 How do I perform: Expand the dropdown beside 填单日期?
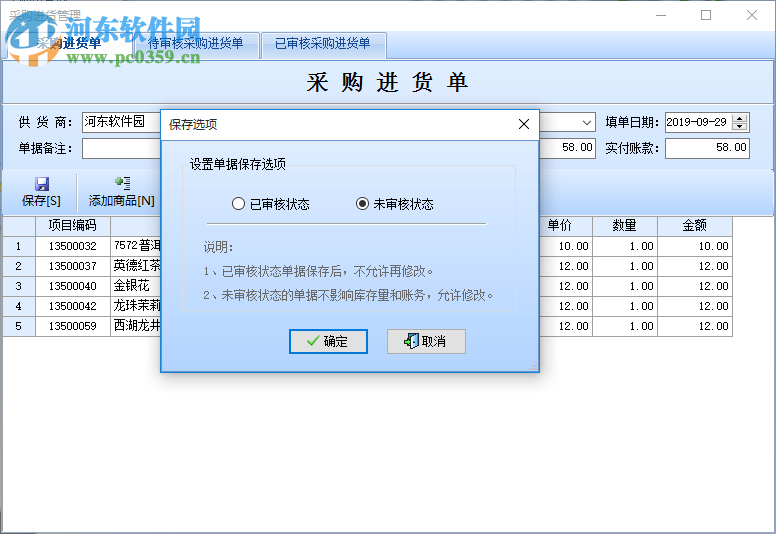pyautogui.click(x=587, y=122)
